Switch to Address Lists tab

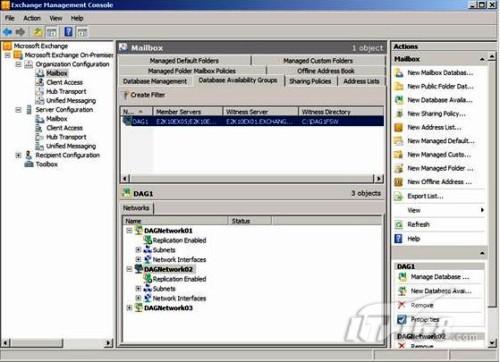[x=361, y=81]
